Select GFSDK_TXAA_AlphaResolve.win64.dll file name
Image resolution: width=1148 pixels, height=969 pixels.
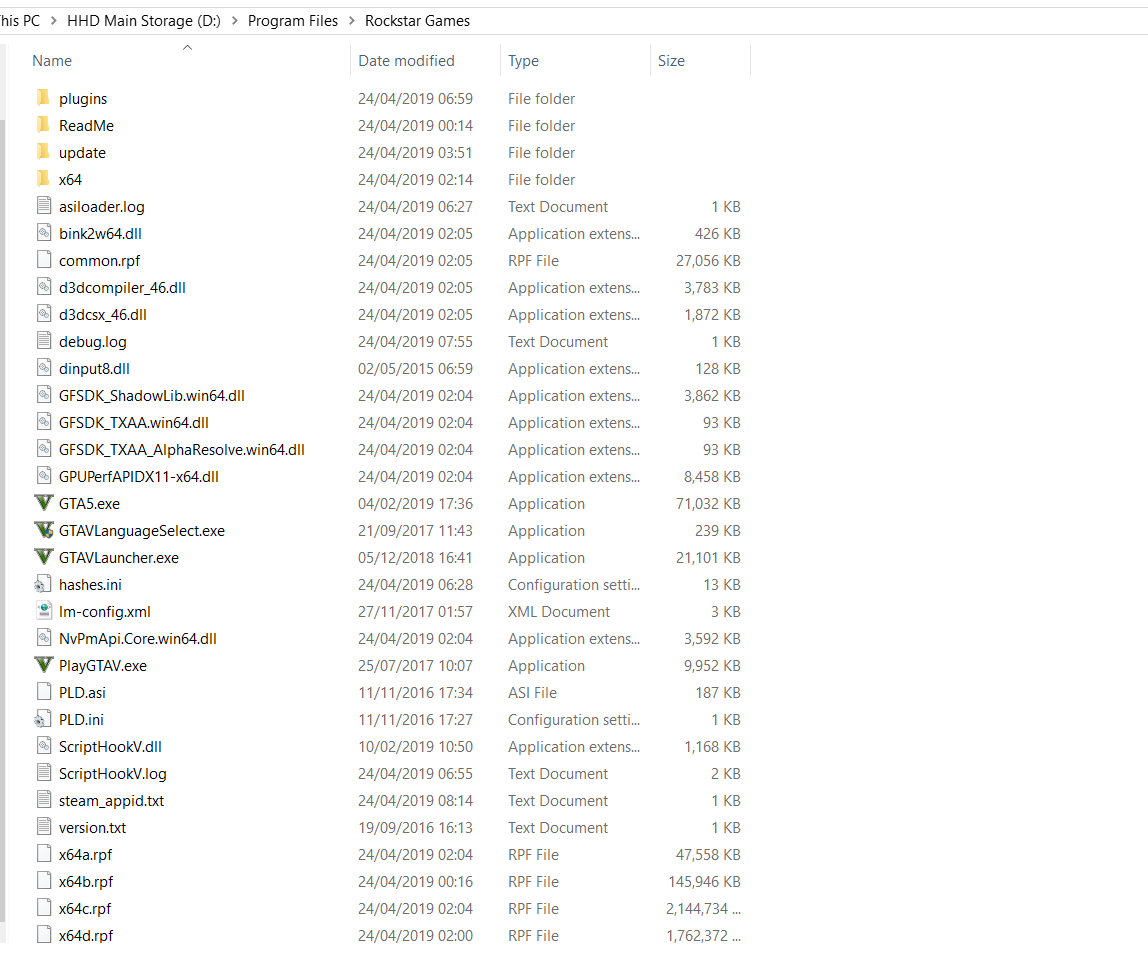point(182,450)
